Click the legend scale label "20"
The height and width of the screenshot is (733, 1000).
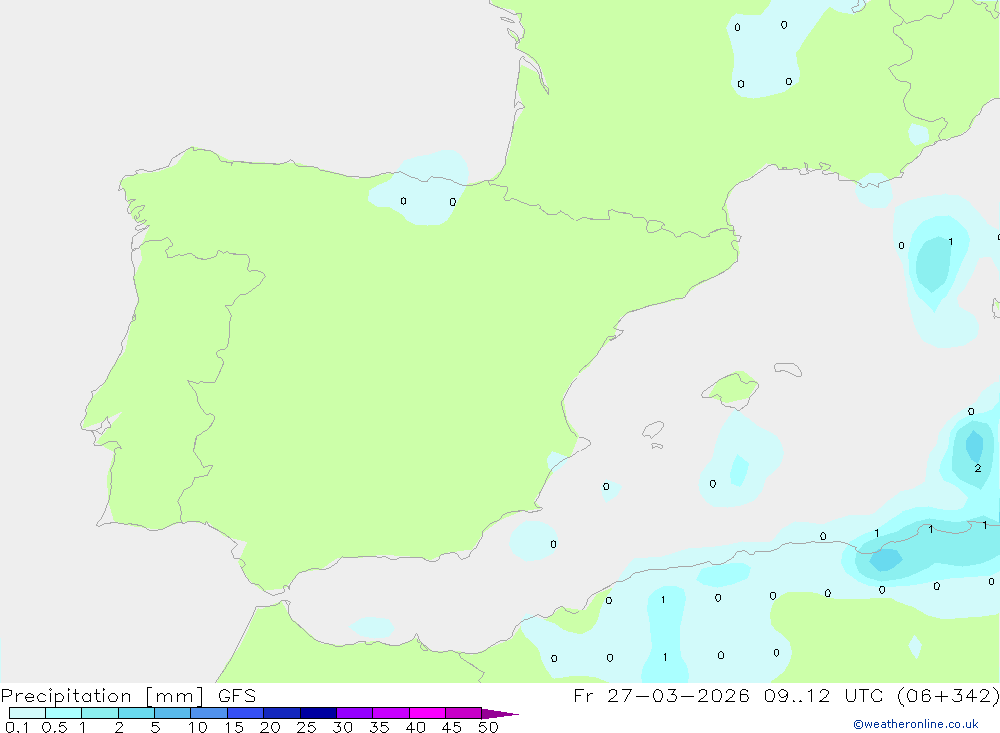coord(270,727)
